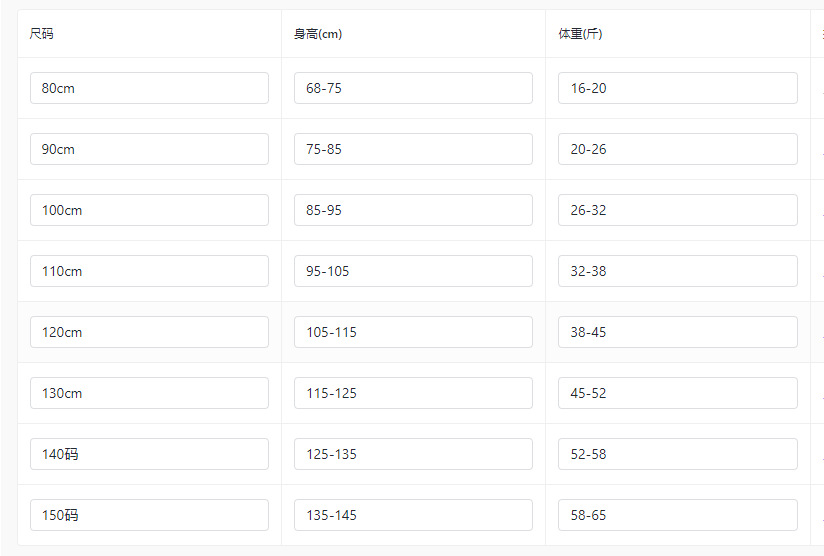Select the height field containing 135-145

(x=413, y=515)
